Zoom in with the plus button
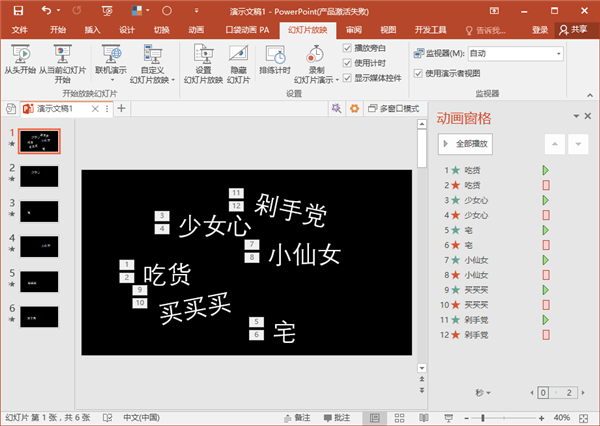 pos(541,418)
